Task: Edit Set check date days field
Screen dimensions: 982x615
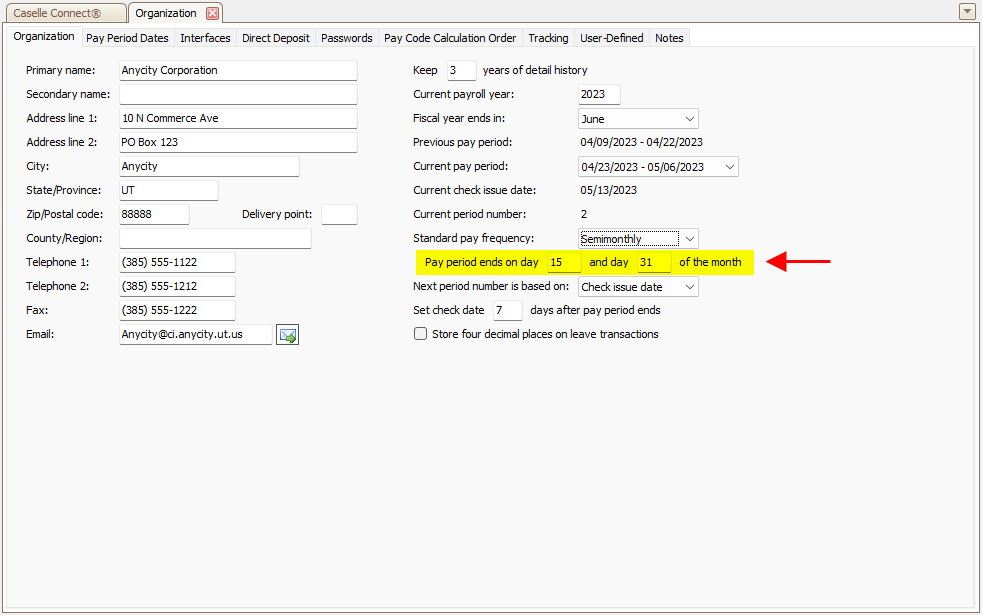Action: point(508,310)
